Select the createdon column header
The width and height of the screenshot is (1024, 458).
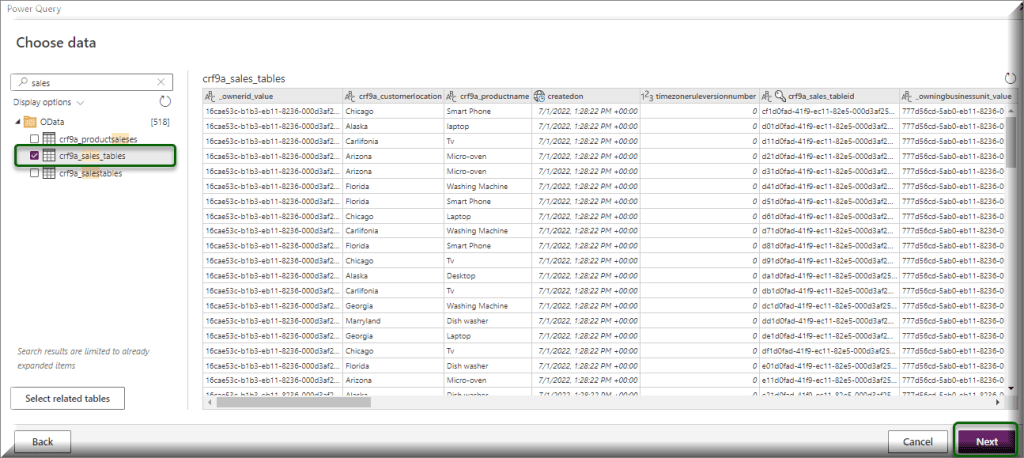586,96
